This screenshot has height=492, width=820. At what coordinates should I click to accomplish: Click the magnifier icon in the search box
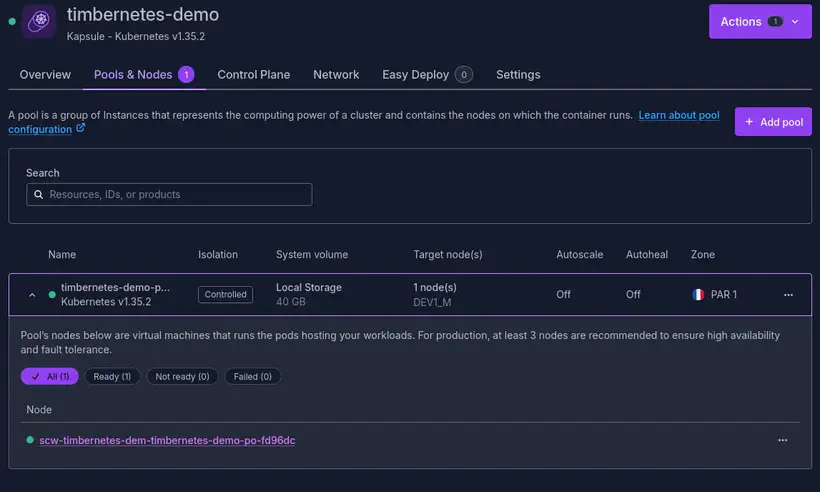pos(38,194)
